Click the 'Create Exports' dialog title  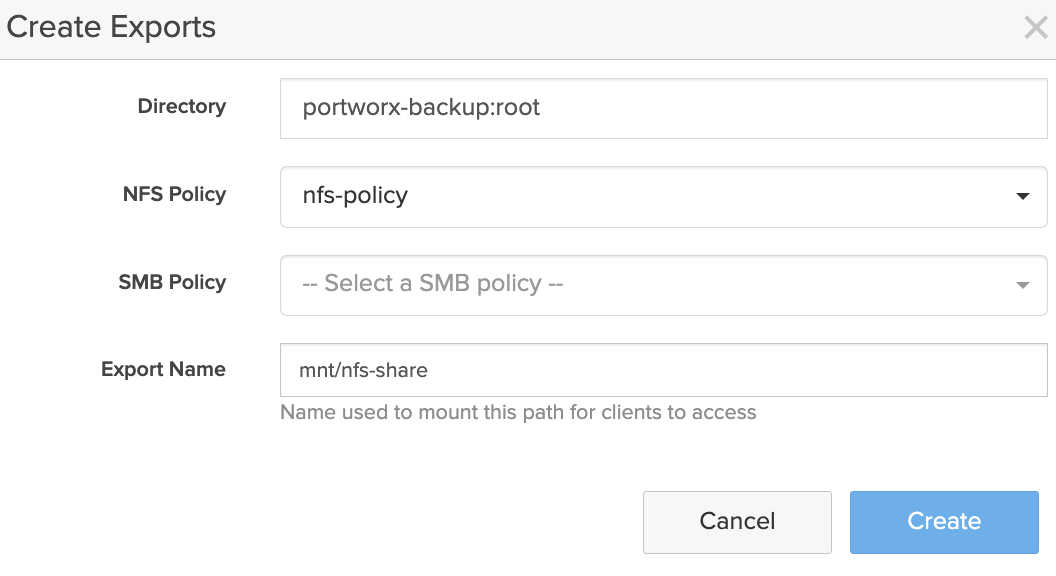111,27
